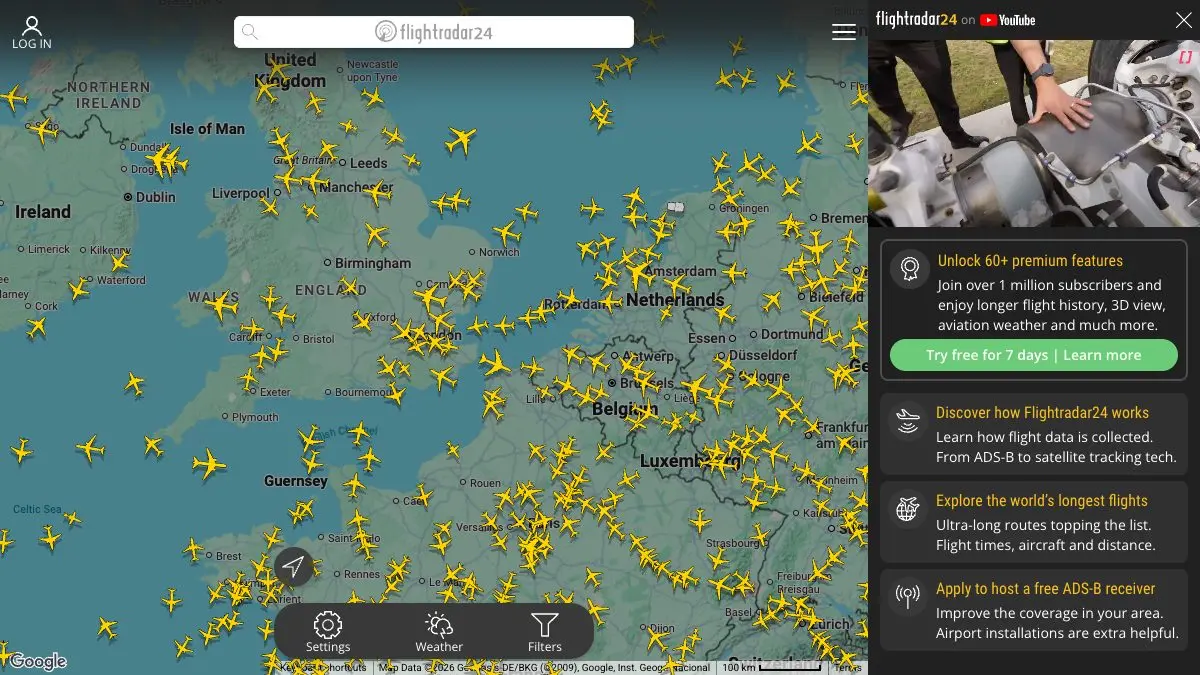This screenshot has height=675, width=1200.
Task: Click the Strasbourg city label
Action: pyautogui.click(x=732, y=543)
